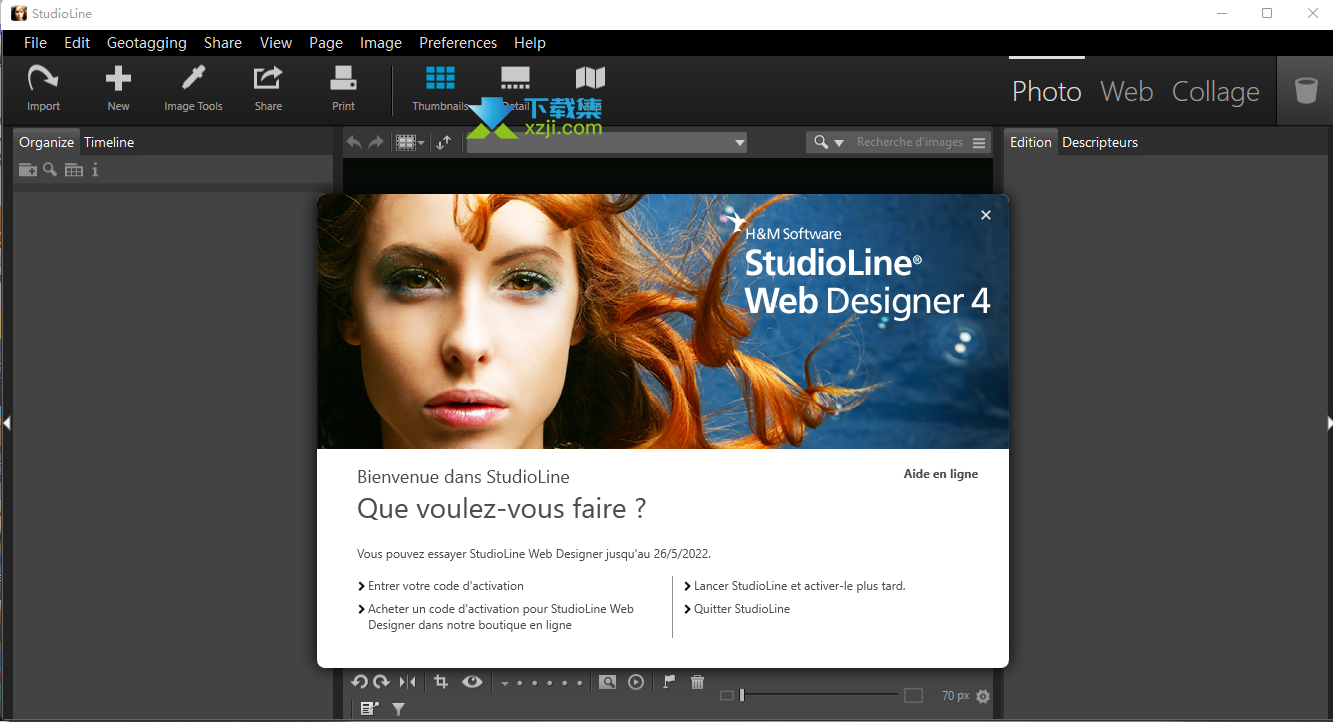Open the Geotagging menu
Image resolution: width=1333 pixels, height=722 pixels.
[x=147, y=43]
